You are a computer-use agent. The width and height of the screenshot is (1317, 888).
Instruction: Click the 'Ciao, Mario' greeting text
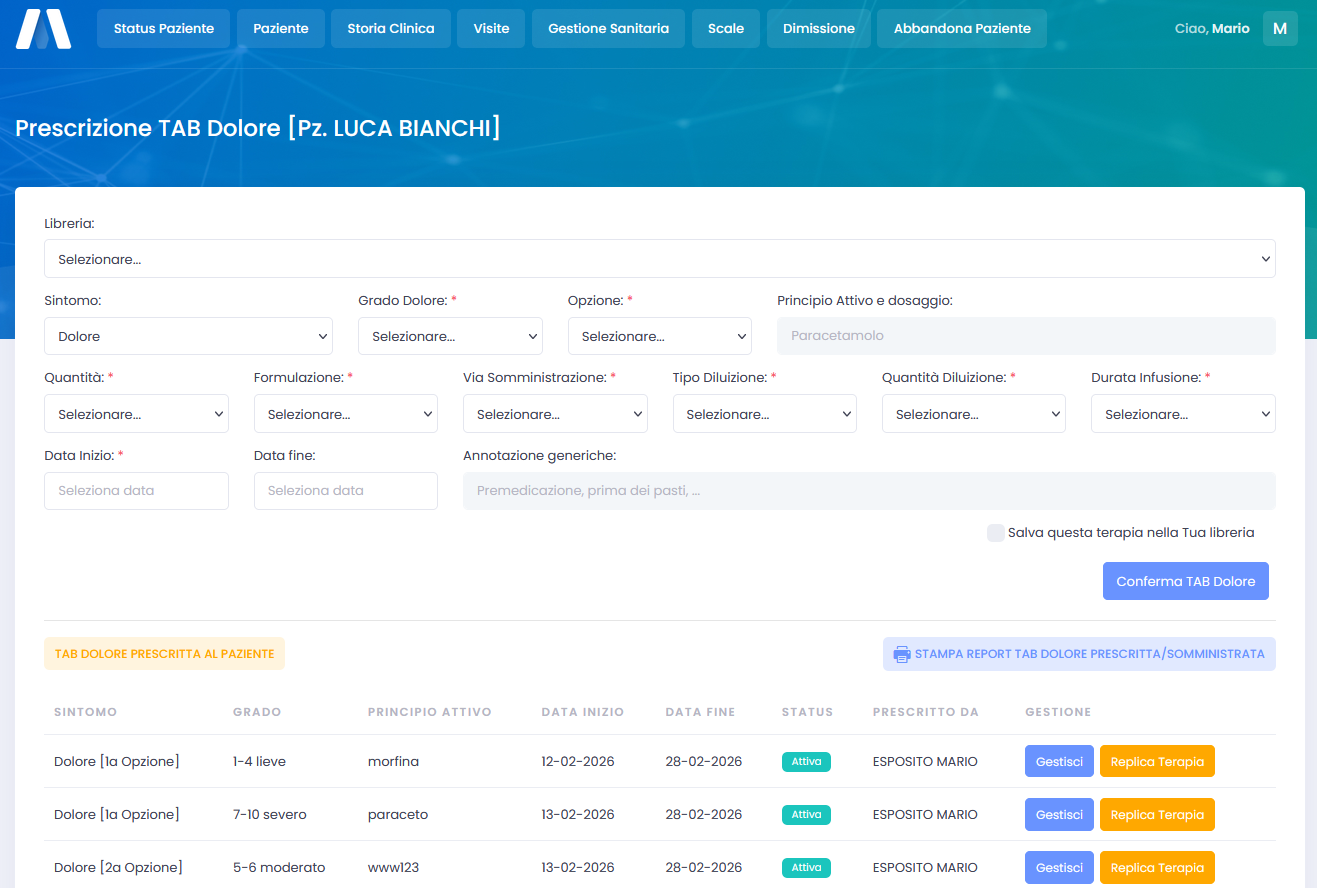[x=1212, y=29]
